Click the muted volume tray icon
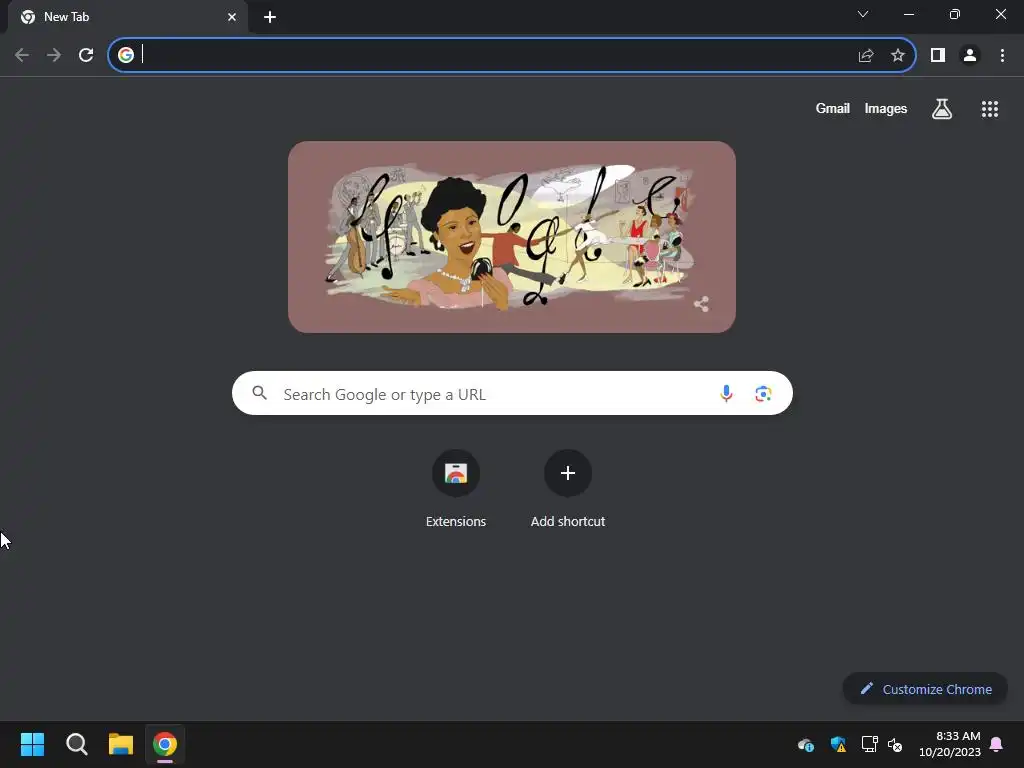Screen dimensions: 1024x768 [x=895, y=744]
